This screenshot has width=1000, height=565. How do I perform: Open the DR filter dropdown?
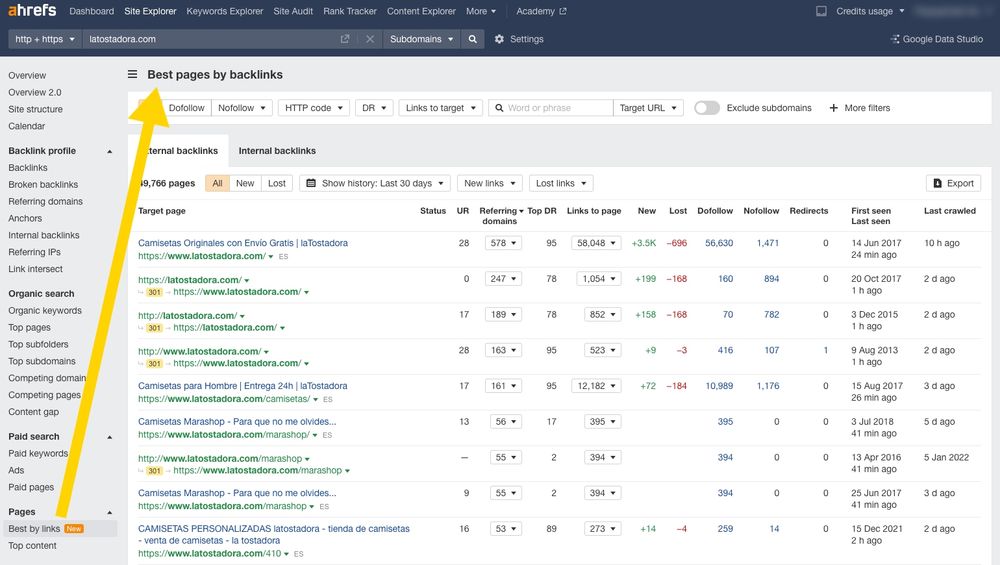coord(374,108)
